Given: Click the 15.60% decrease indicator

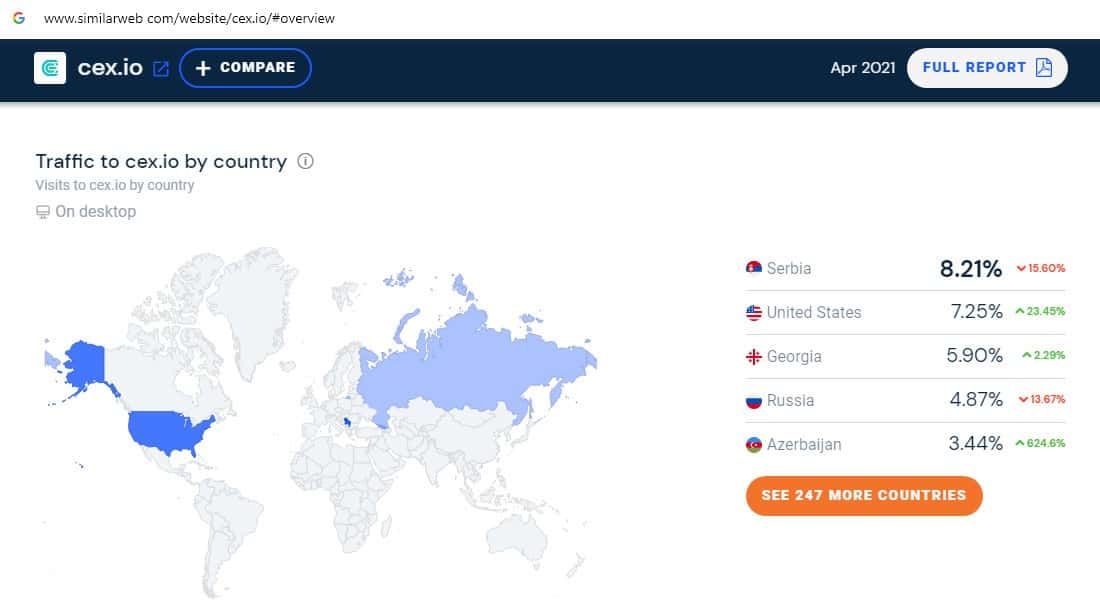Looking at the screenshot, I should tap(1041, 268).
